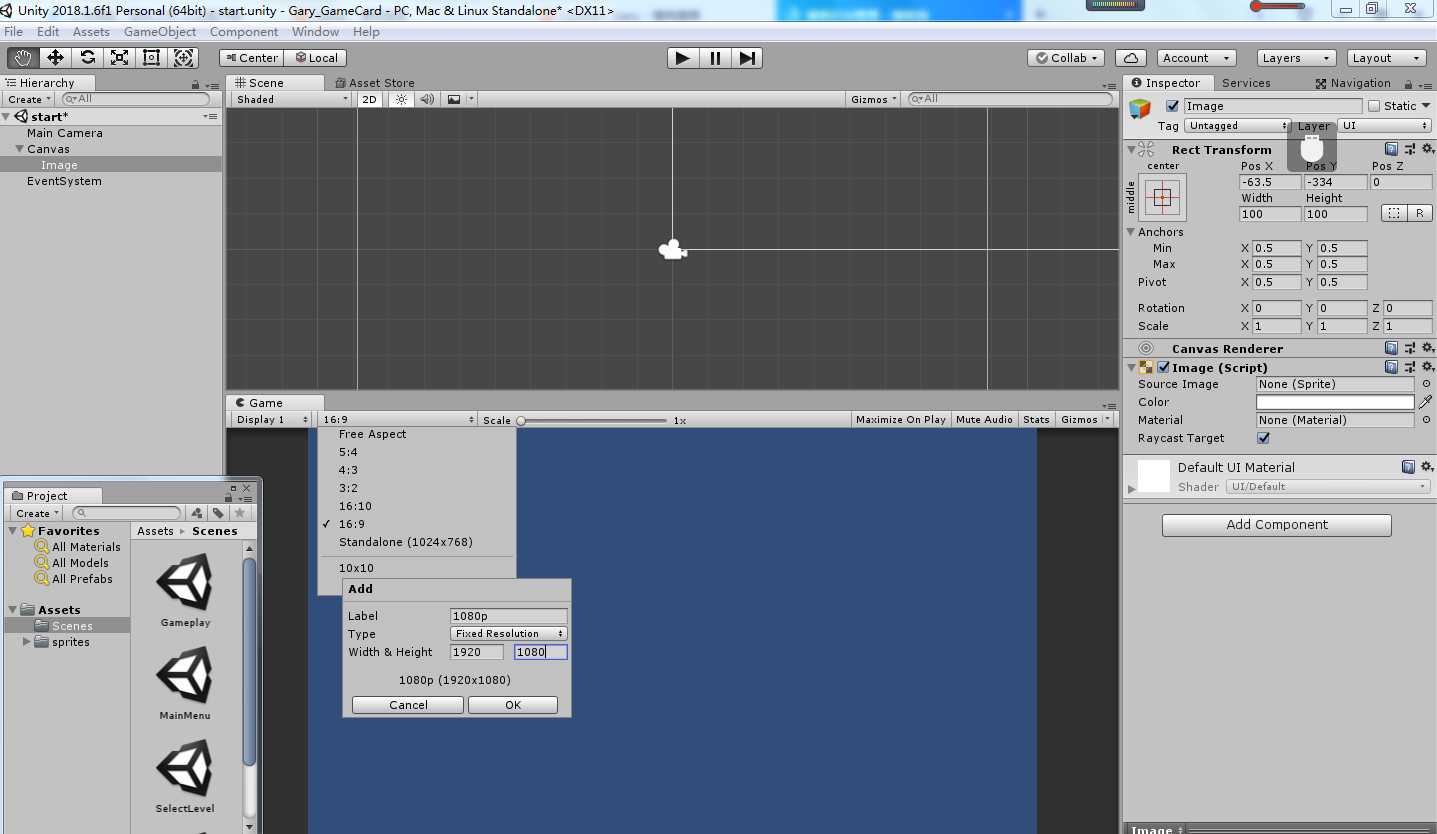Viewport: 1437px width, 834px height.
Task: Toggle the Raycast Target checkbox
Action: (x=1263, y=438)
